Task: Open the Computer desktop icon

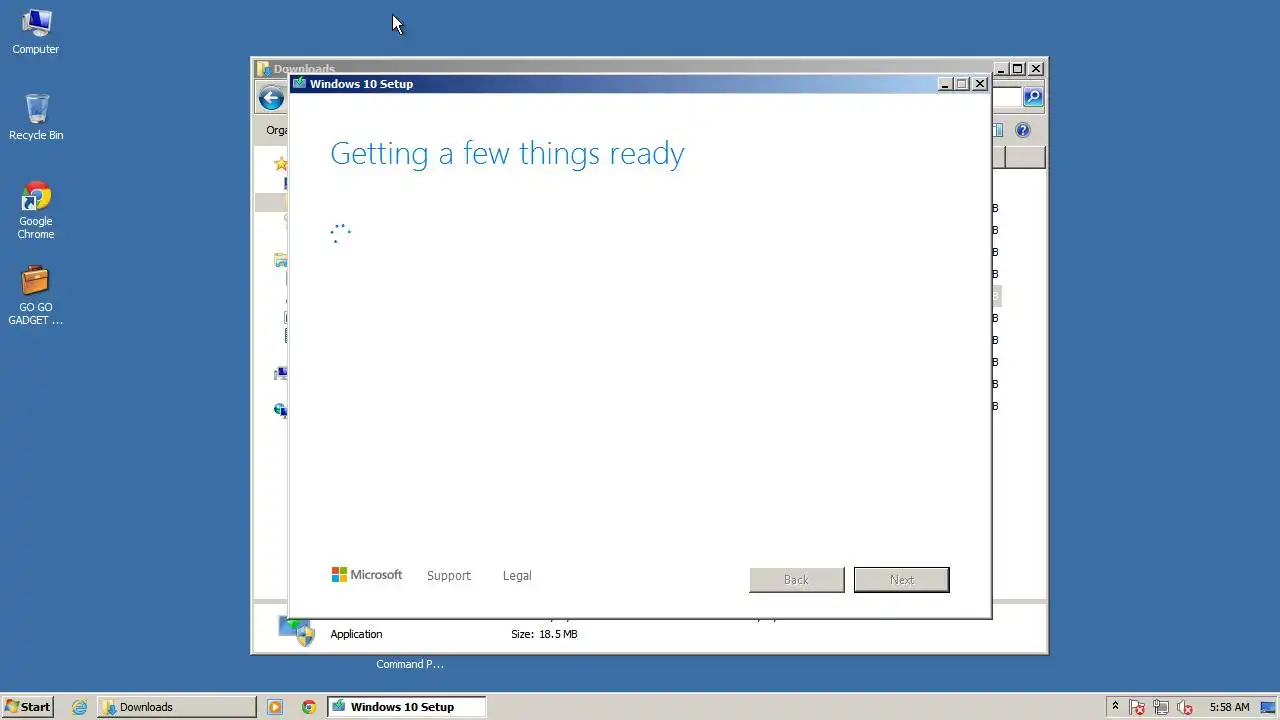Action: coord(36,31)
